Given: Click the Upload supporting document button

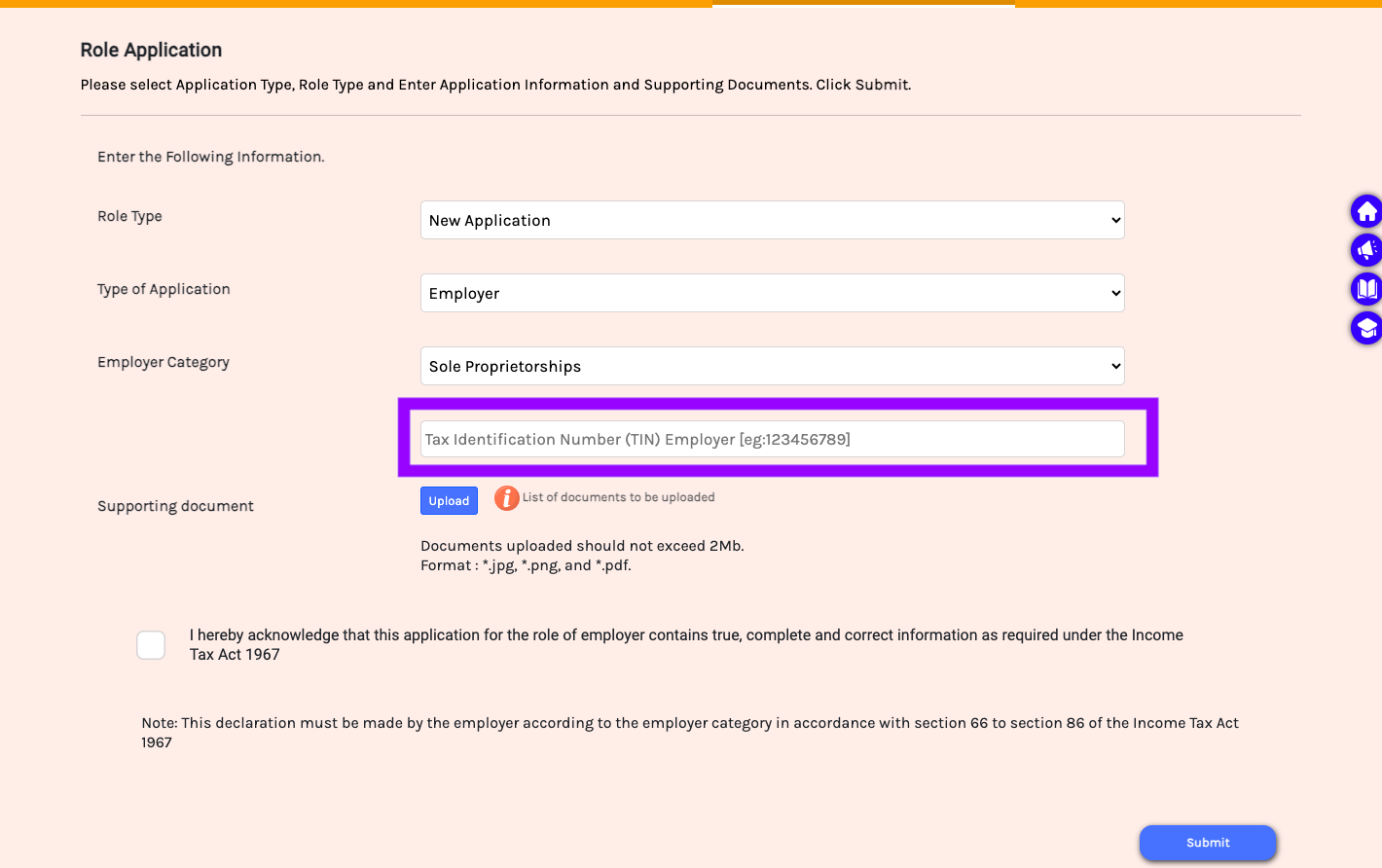Looking at the screenshot, I should coord(449,500).
